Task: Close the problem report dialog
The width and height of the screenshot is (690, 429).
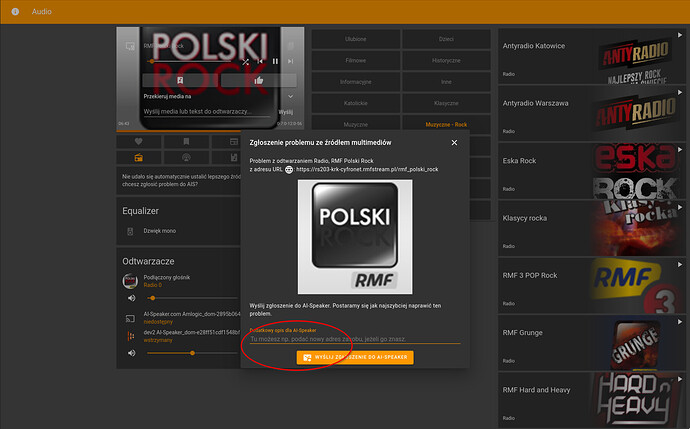Action: (x=454, y=143)
